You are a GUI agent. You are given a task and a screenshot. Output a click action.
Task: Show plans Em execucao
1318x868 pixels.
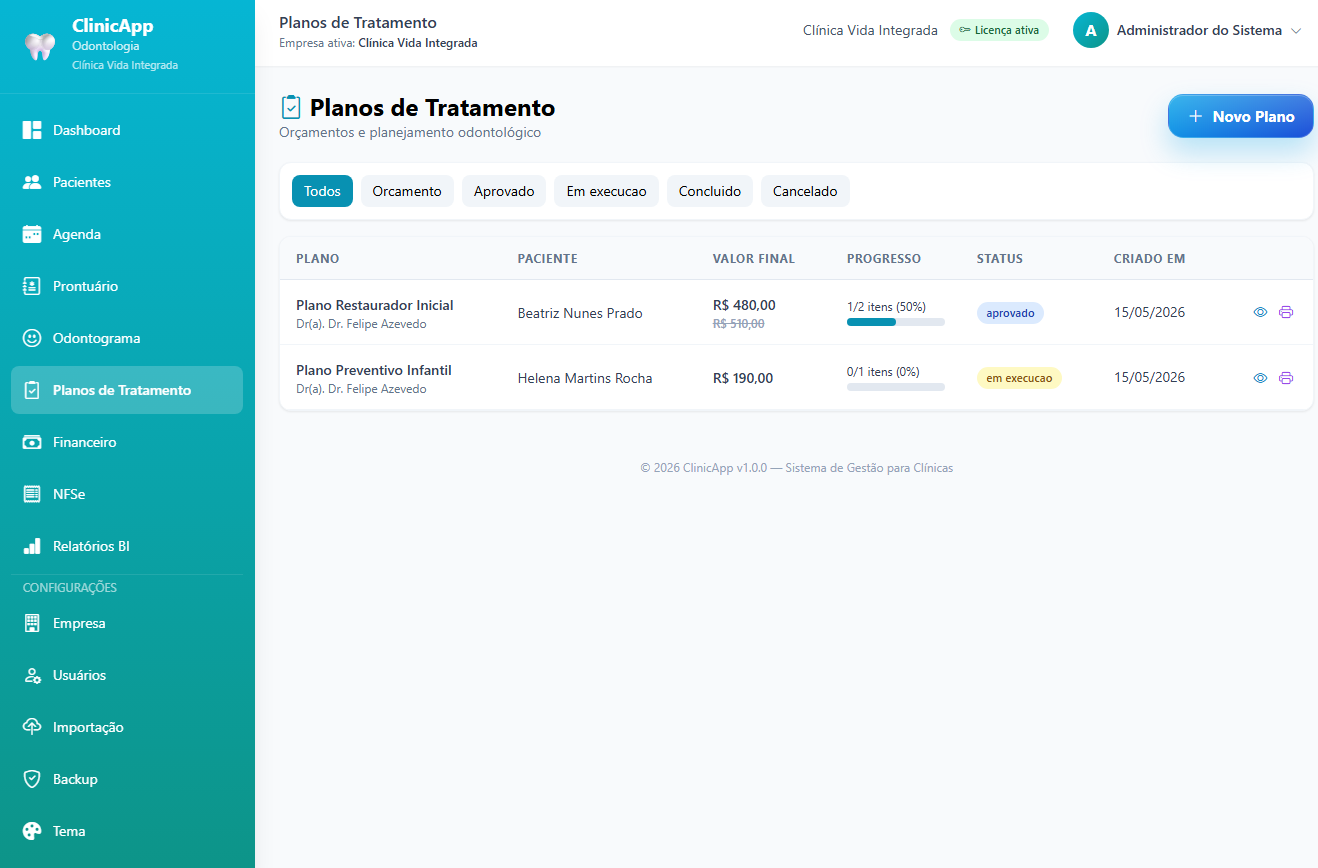tap(606, 191)
